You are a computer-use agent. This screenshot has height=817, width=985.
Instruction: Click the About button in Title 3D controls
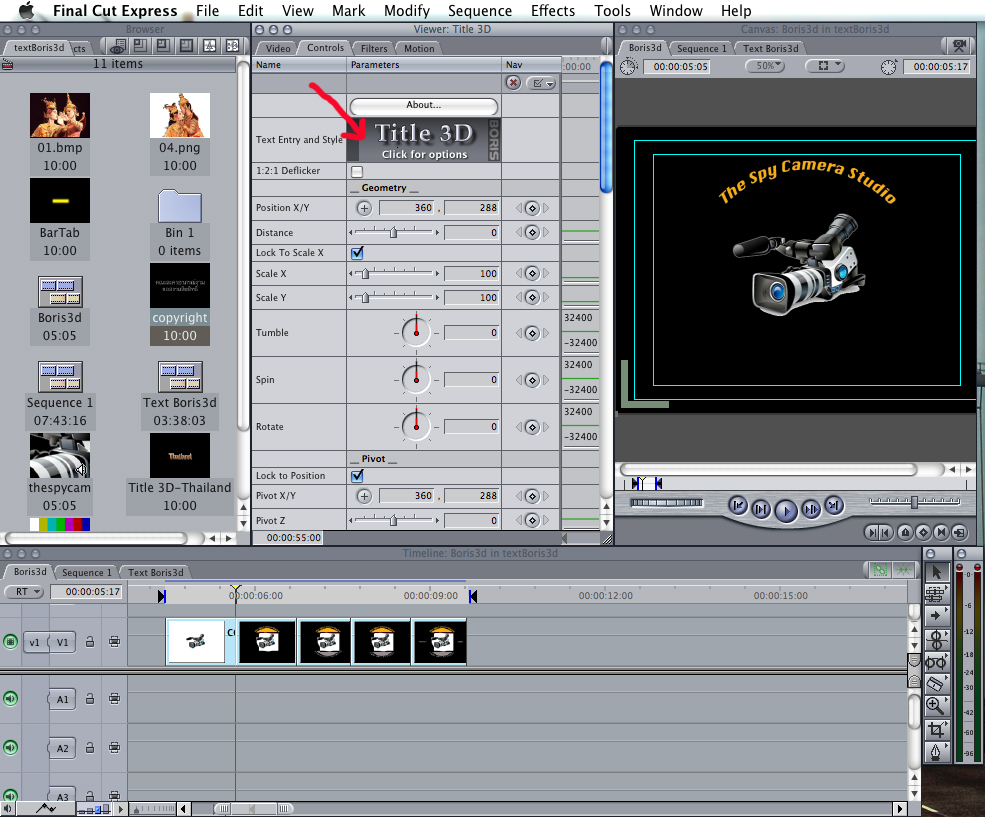424,106
